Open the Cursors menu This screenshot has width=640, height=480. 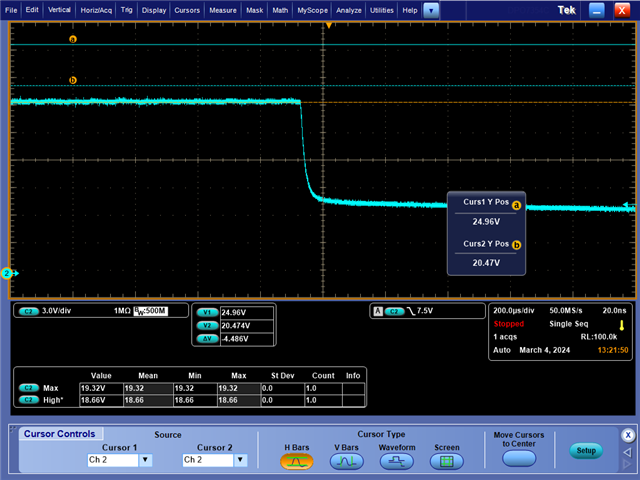pos(187,10)
